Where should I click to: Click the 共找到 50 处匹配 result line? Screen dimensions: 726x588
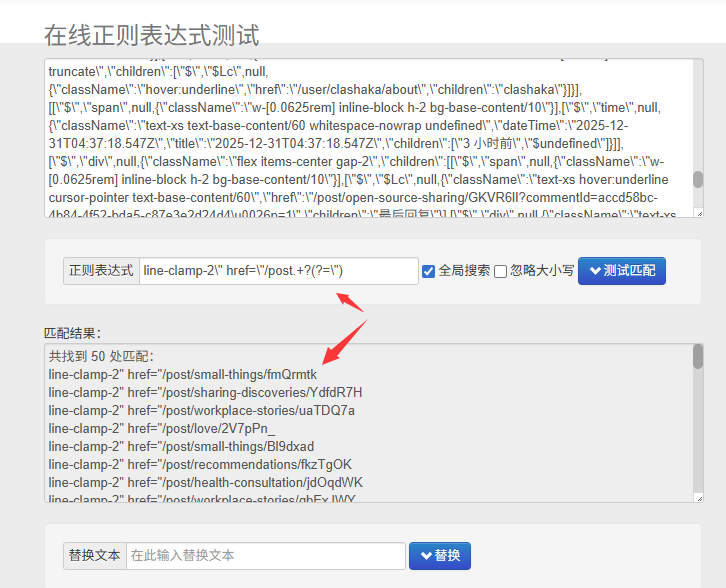(x=101, y=357)
